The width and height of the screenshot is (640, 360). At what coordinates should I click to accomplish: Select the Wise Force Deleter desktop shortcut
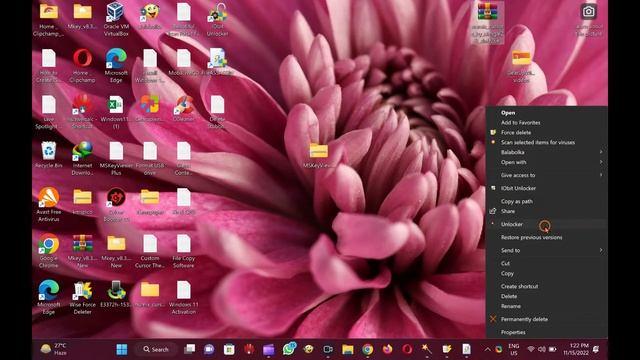point(82,297)
